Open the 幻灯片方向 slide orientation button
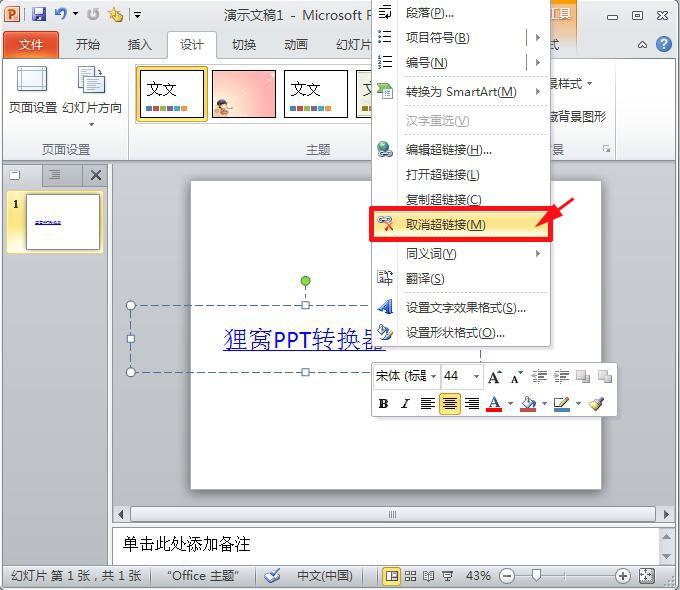 92,95
